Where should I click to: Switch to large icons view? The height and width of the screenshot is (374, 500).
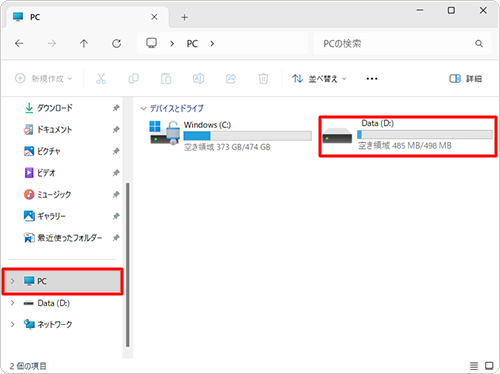[x=489, y=366]
